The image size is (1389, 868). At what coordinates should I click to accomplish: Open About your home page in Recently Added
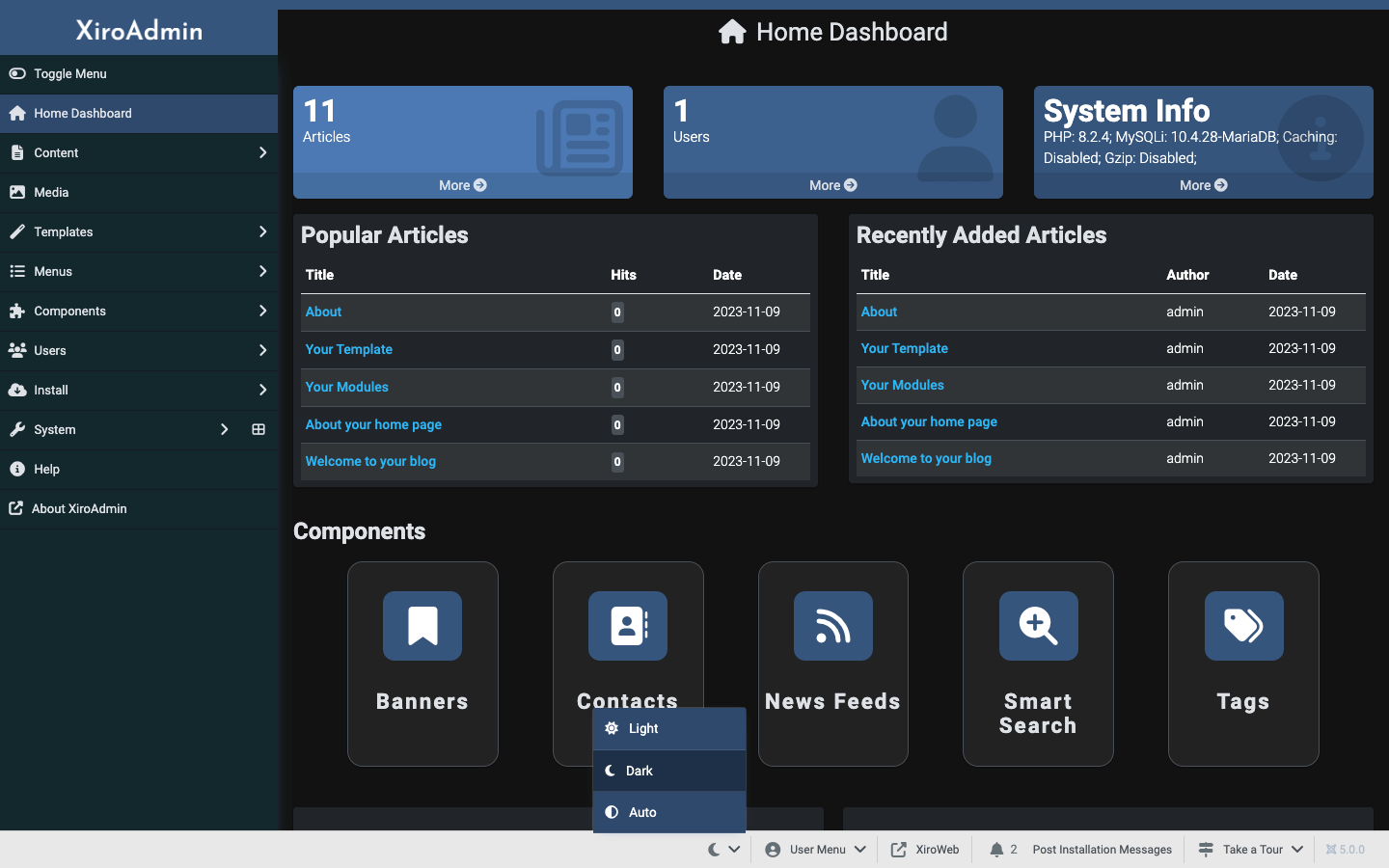(929, 421)
